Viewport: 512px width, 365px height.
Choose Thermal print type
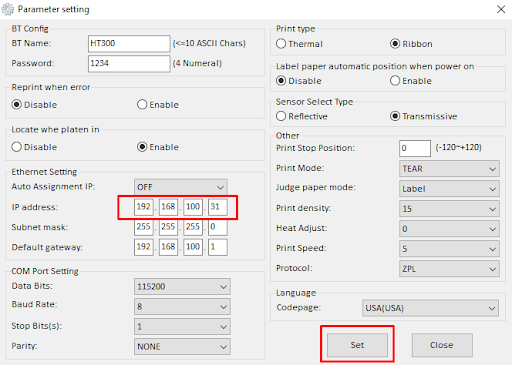299,44
